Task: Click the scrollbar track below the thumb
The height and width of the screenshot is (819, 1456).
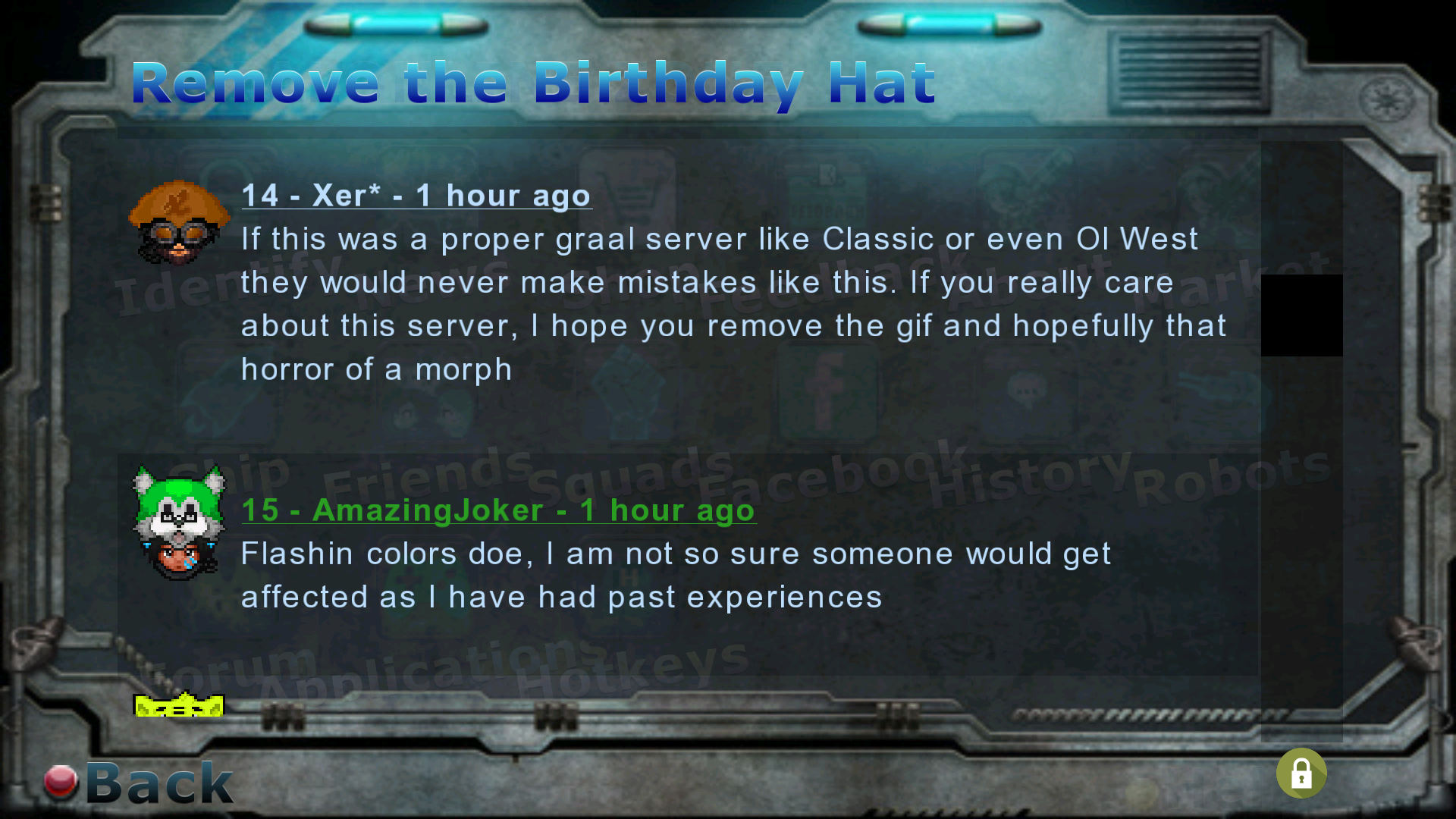Action: [1301, 548]
